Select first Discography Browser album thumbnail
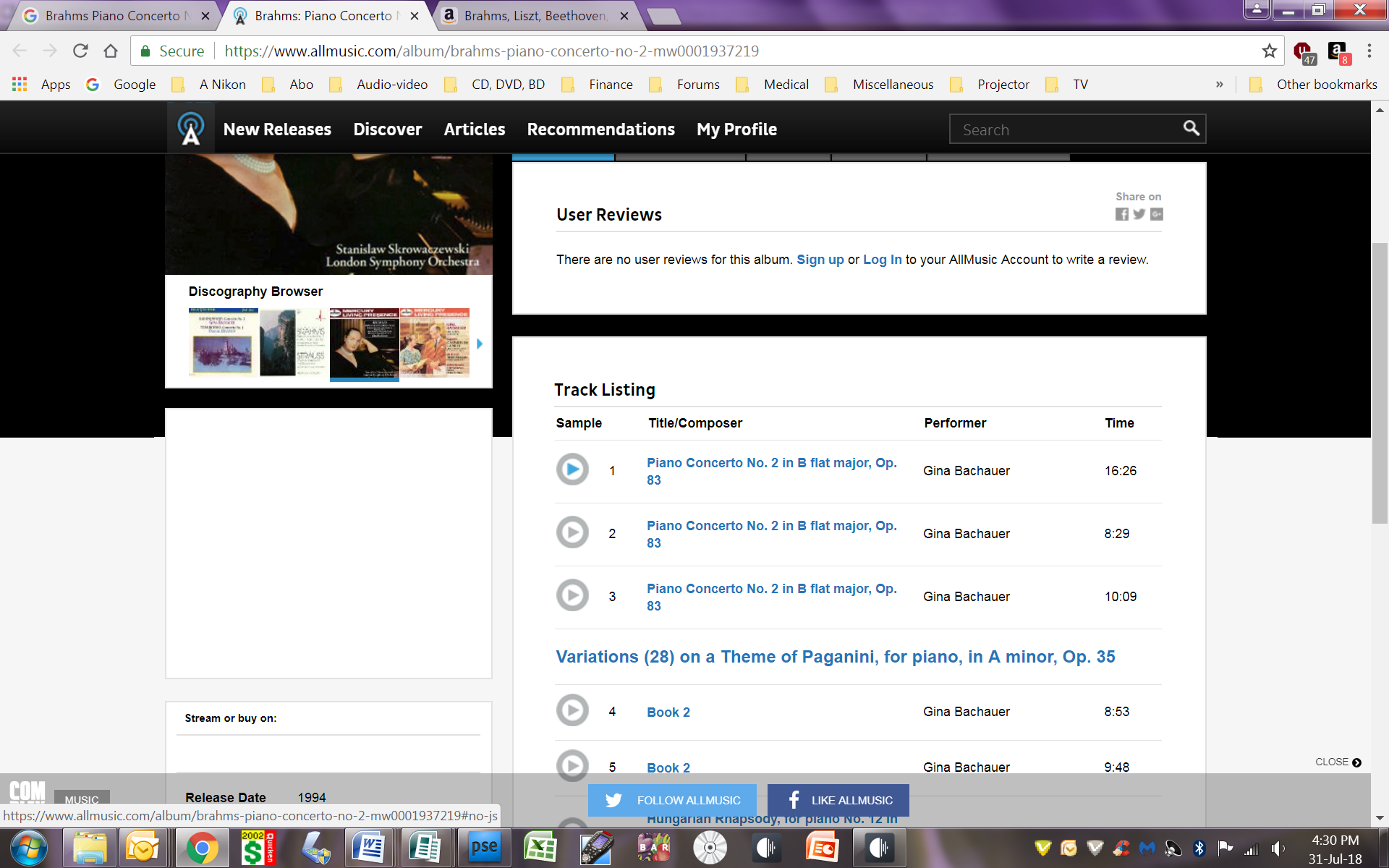1389x868 pixels. [224, 342]
